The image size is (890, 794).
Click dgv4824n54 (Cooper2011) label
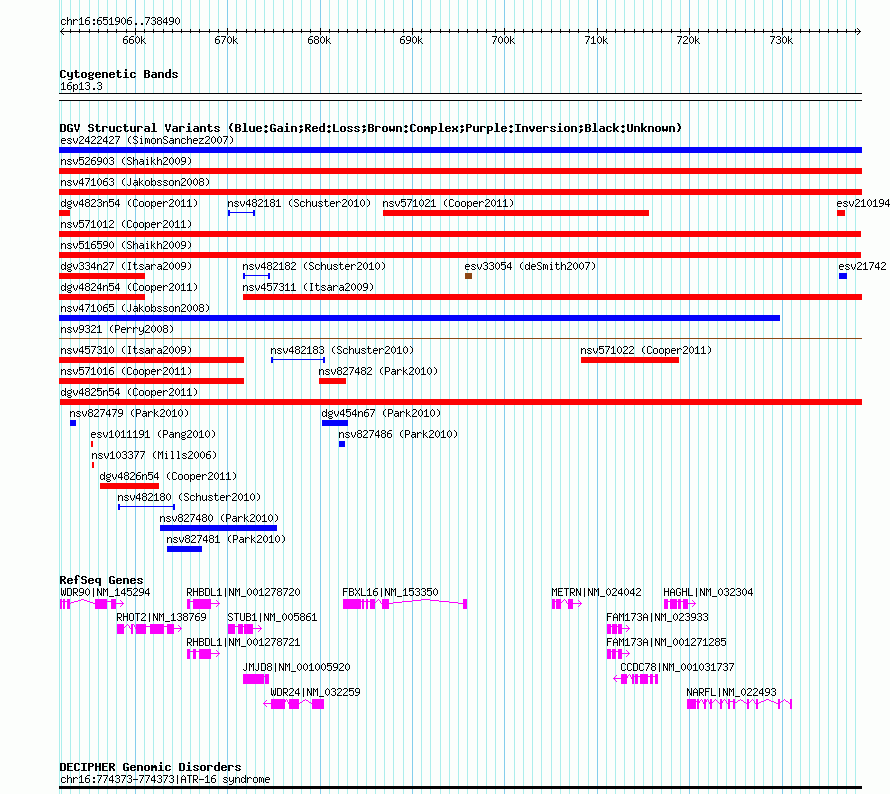tap(129, 287)
